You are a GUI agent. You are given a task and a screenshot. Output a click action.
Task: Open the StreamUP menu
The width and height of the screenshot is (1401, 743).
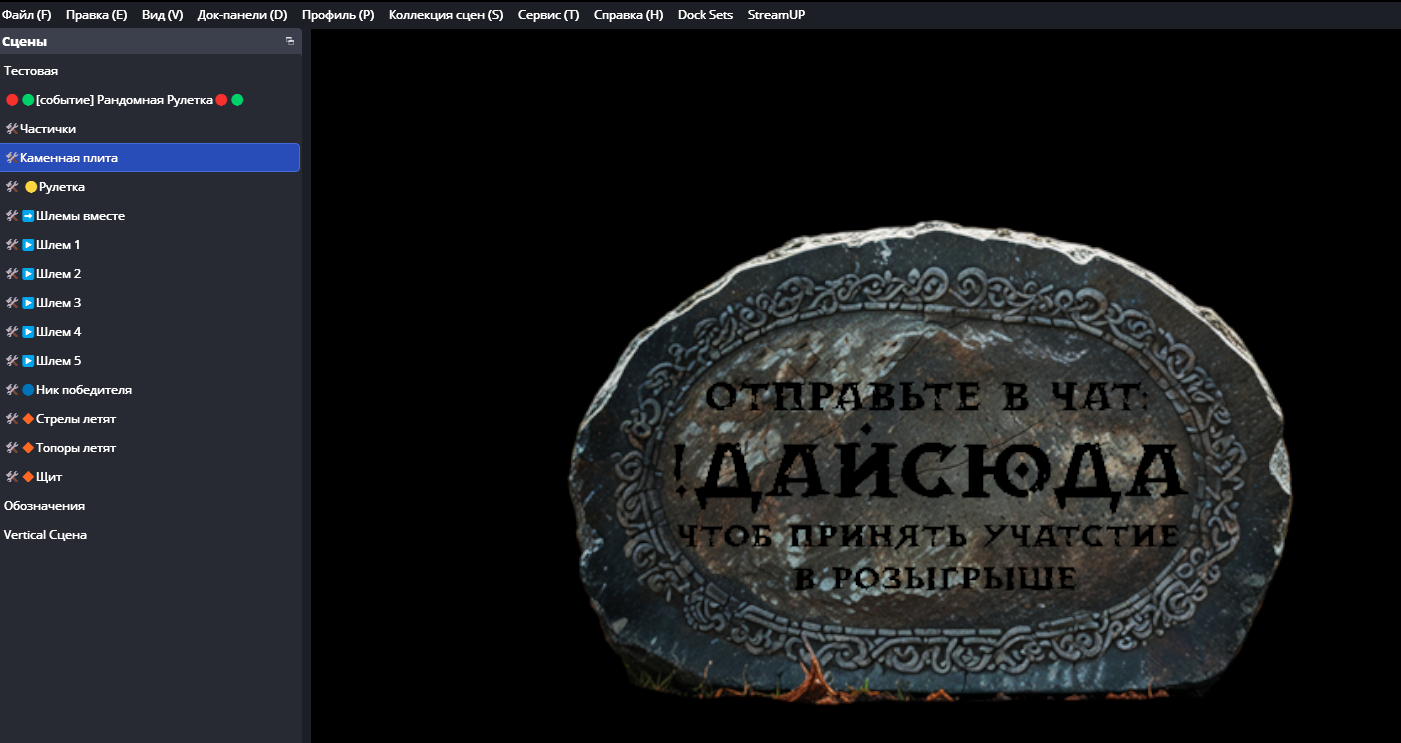pos(776,15)
